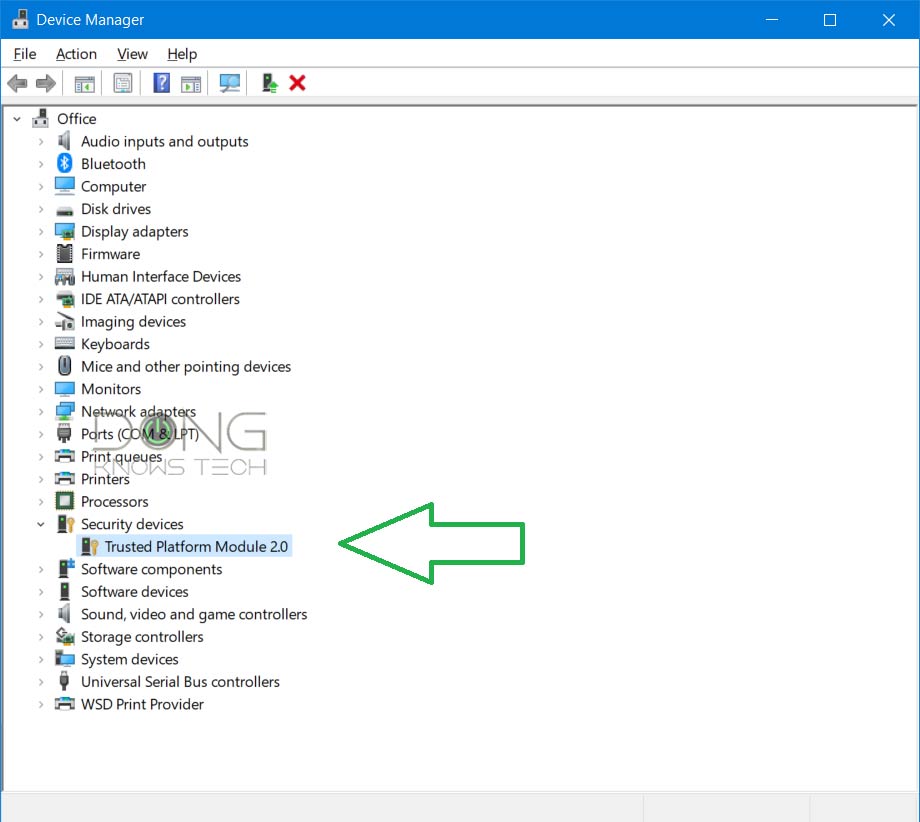Click the Network adapters icon
The height and width of the screenshot is (822, 920).
65,411
